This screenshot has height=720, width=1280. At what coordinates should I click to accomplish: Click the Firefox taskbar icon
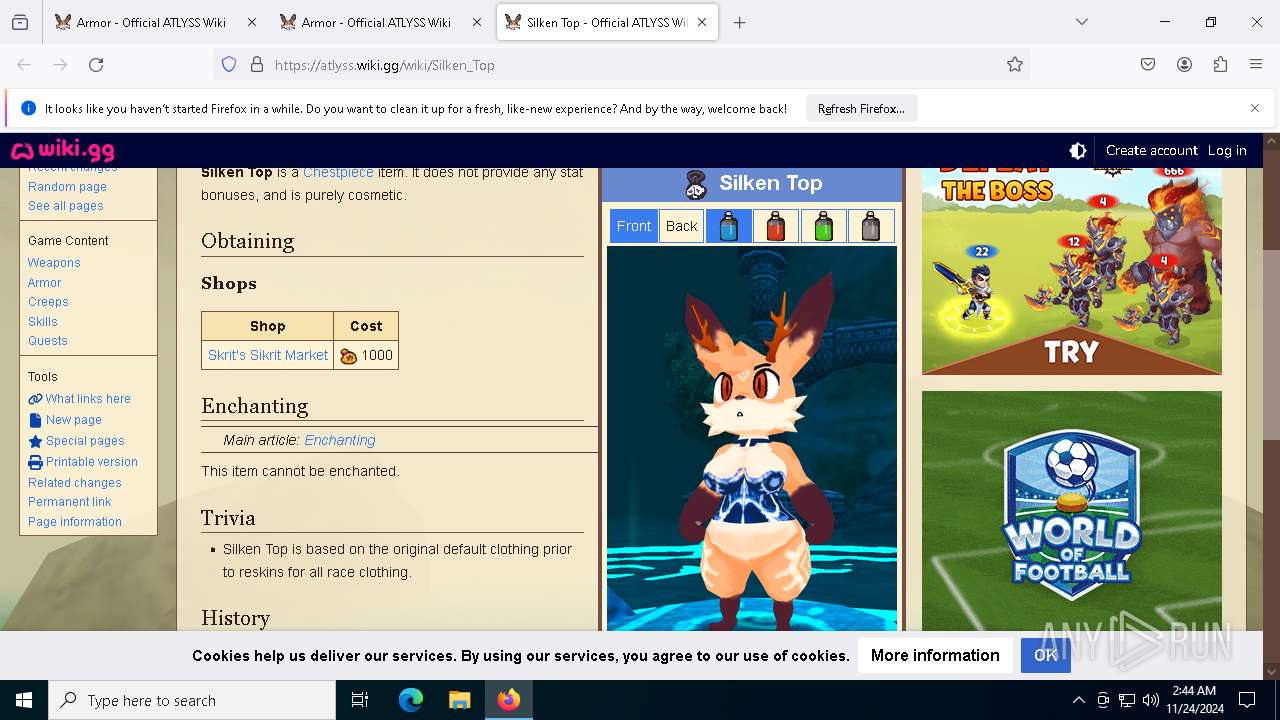(508, 700)
